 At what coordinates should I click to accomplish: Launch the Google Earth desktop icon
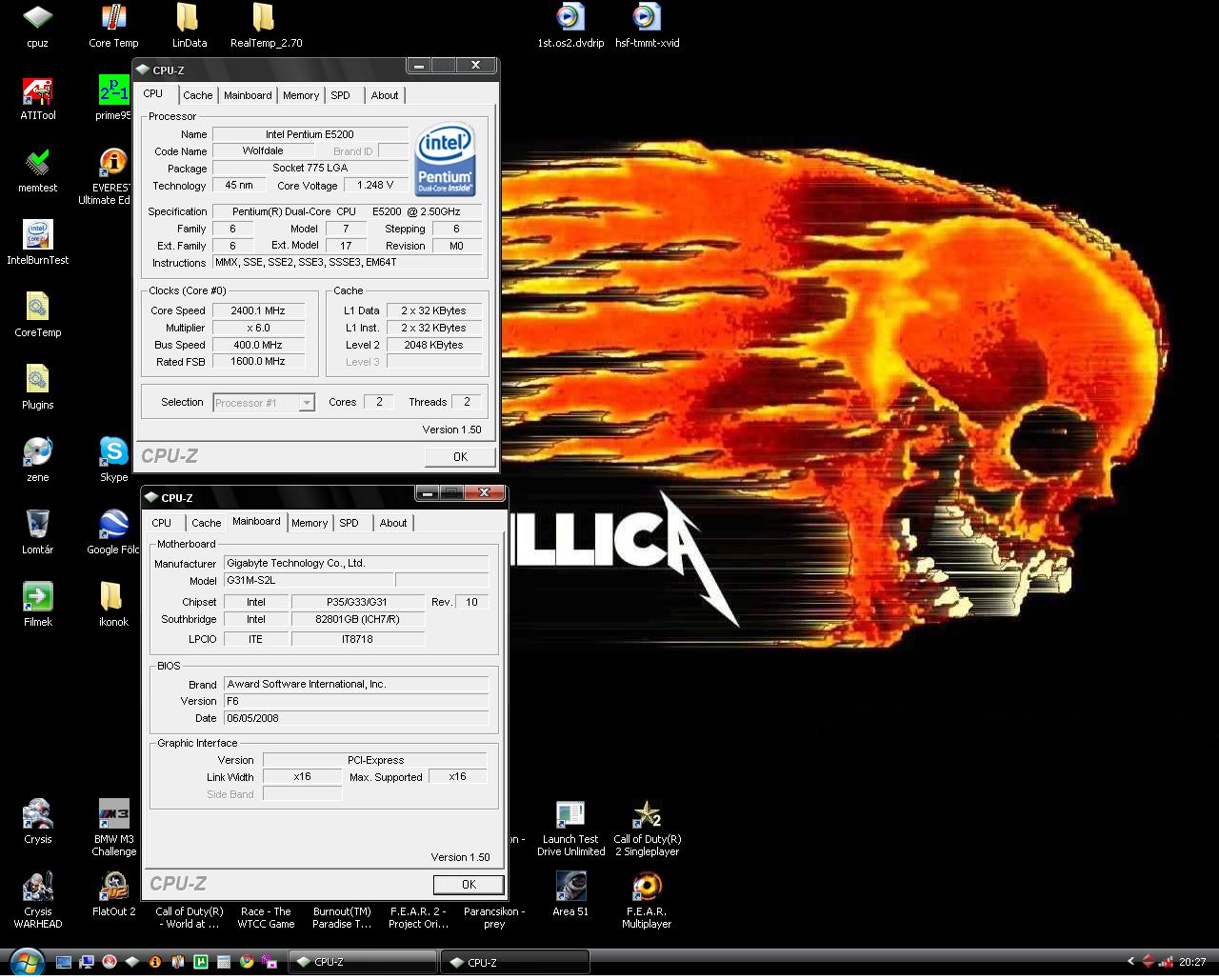tap(113, 533)
